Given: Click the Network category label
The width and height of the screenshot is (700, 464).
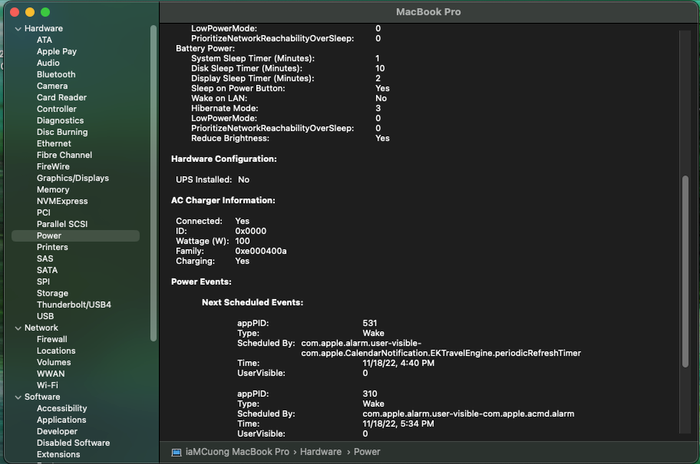Looking at the screenshot, I should tap(41, 328).
